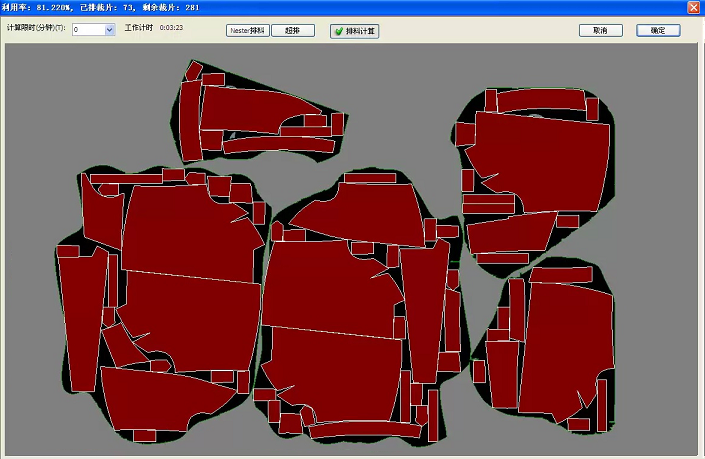Image resolution: width=705 pixels, height=459 pixels.
Task: Select curved strip atop the top-right cluster
Action: pos(540,101)
